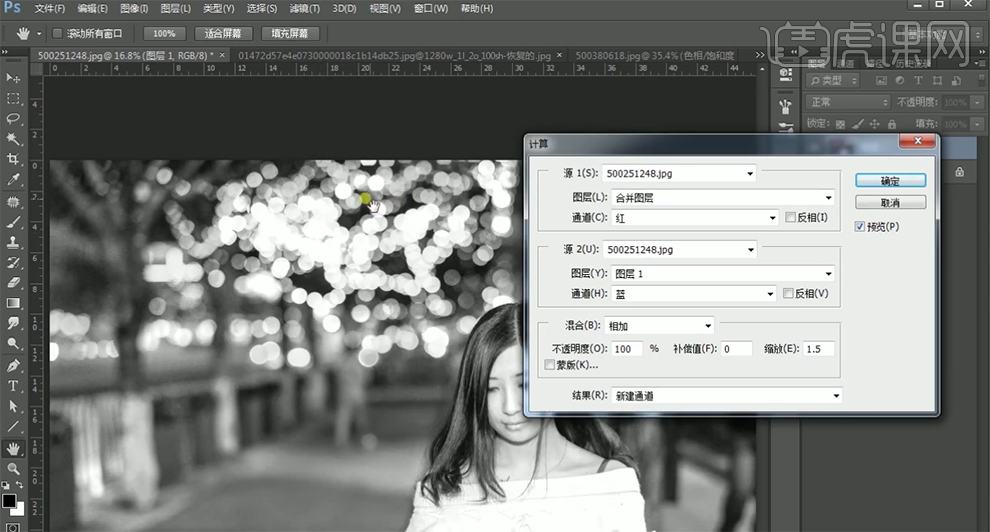Select the Move tool
Viewport: 990px width, 532px height.
coord(13,78)
